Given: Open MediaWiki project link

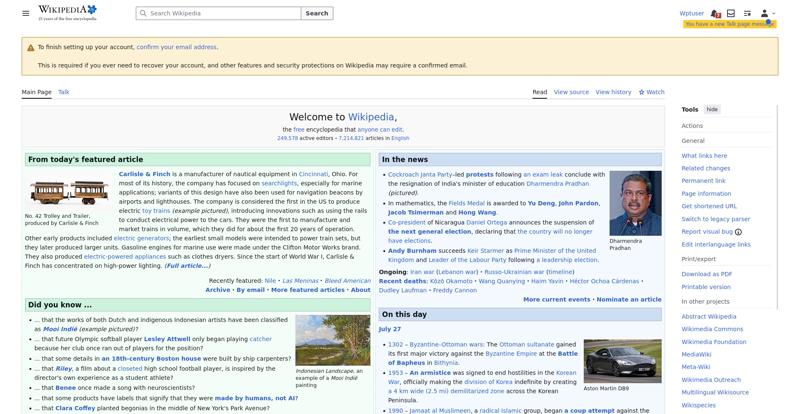Looking at the screenshot, I should coord(696,354).
